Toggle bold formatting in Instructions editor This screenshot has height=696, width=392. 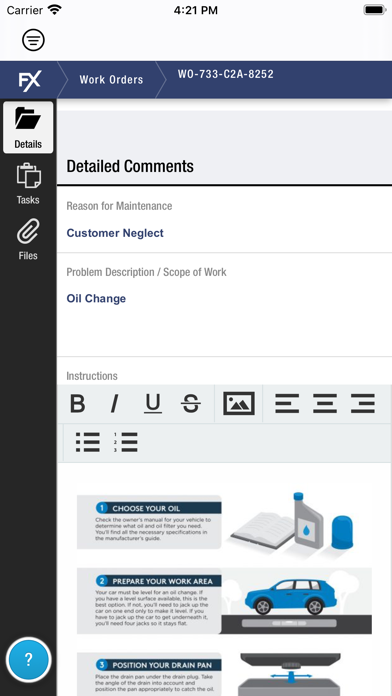tap(78, 404)
